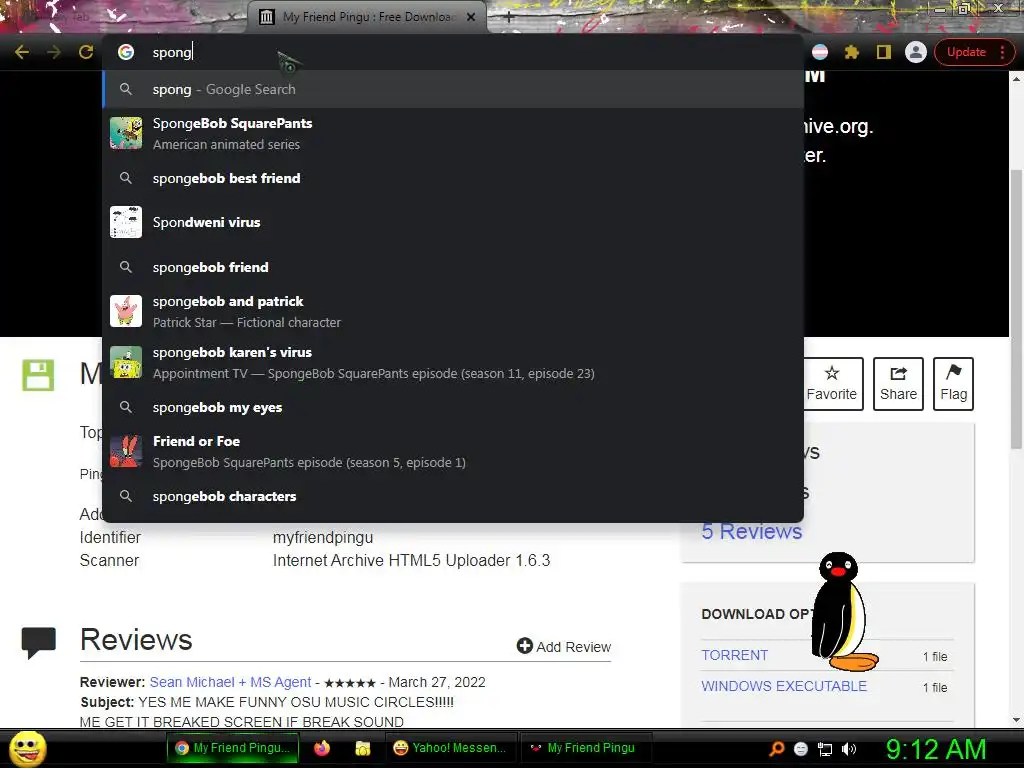Viewport: 1024px width, 768px height.
Task: Open a new browser tab
Action: pyautogui.click(x=509, y=17)
